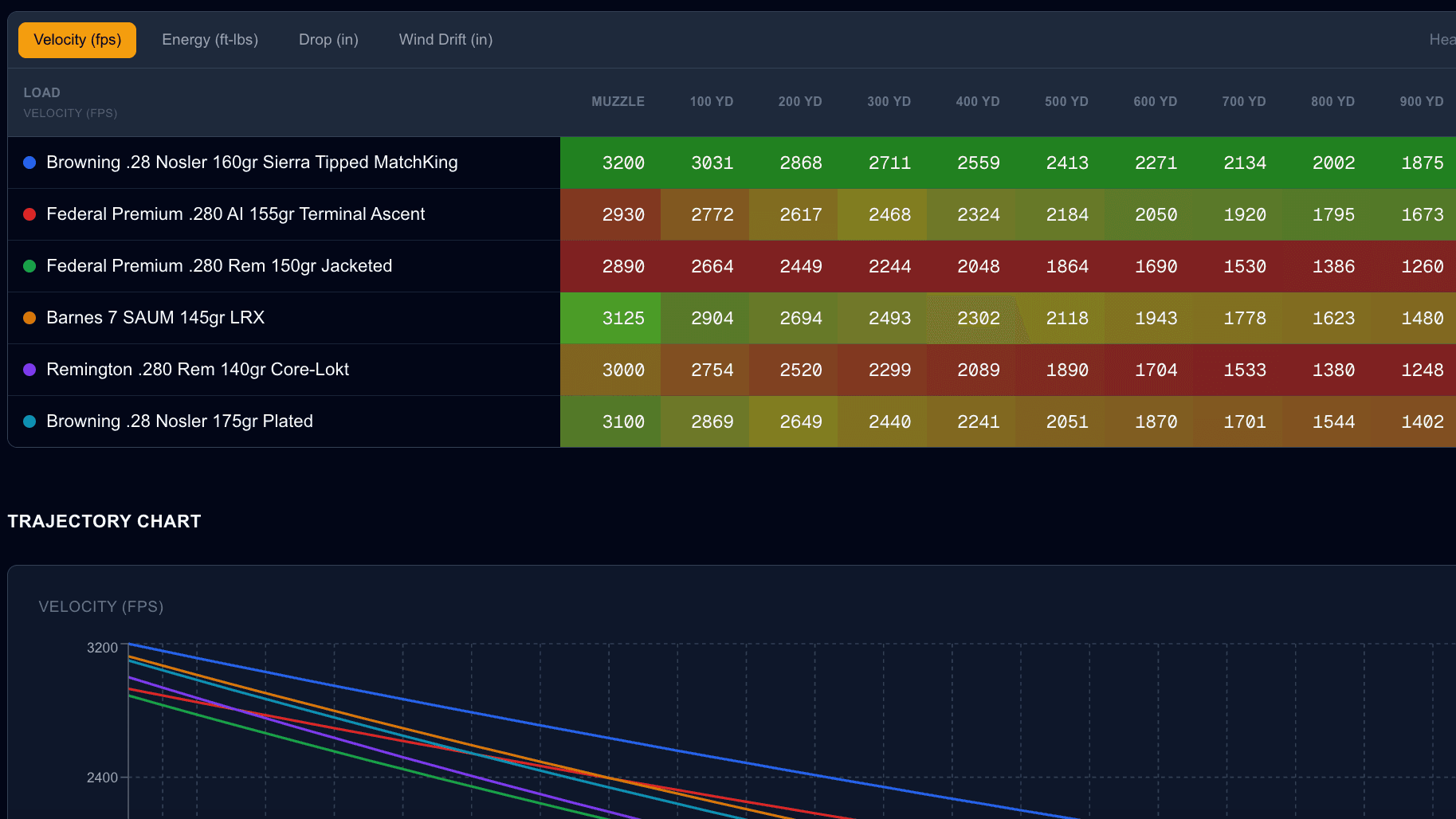Click the Velocity (fps) tab
The image size is (1456, 819).
(77, 39)
